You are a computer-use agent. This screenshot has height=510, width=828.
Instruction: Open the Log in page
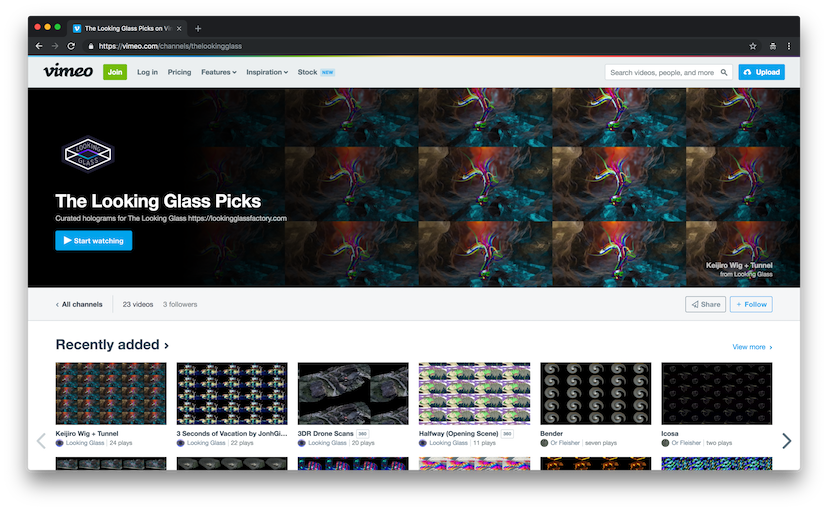147,72
